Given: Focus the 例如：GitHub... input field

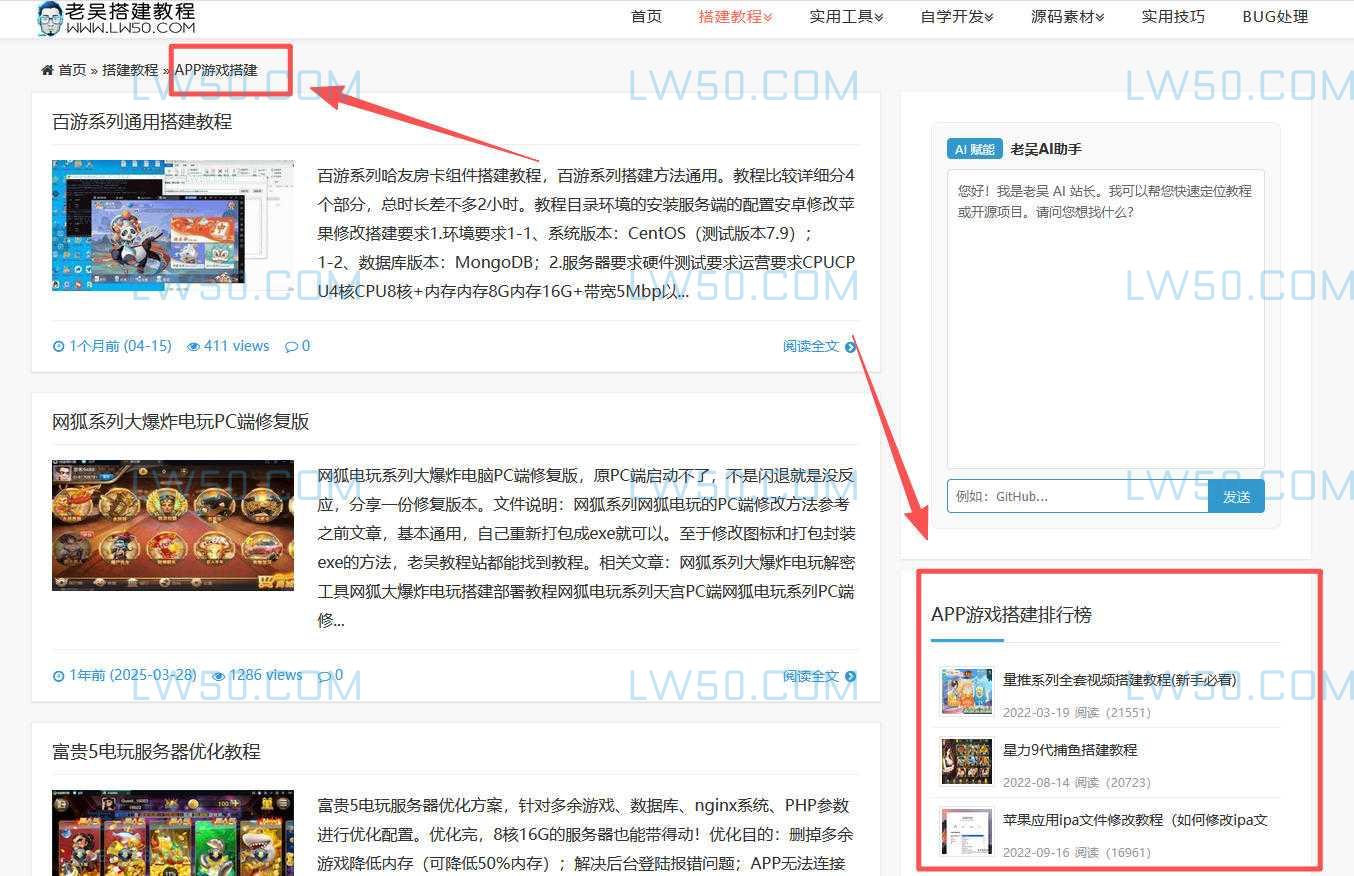Looking at the screenshot, I should pyautogui.click(x=1078, y=496).
